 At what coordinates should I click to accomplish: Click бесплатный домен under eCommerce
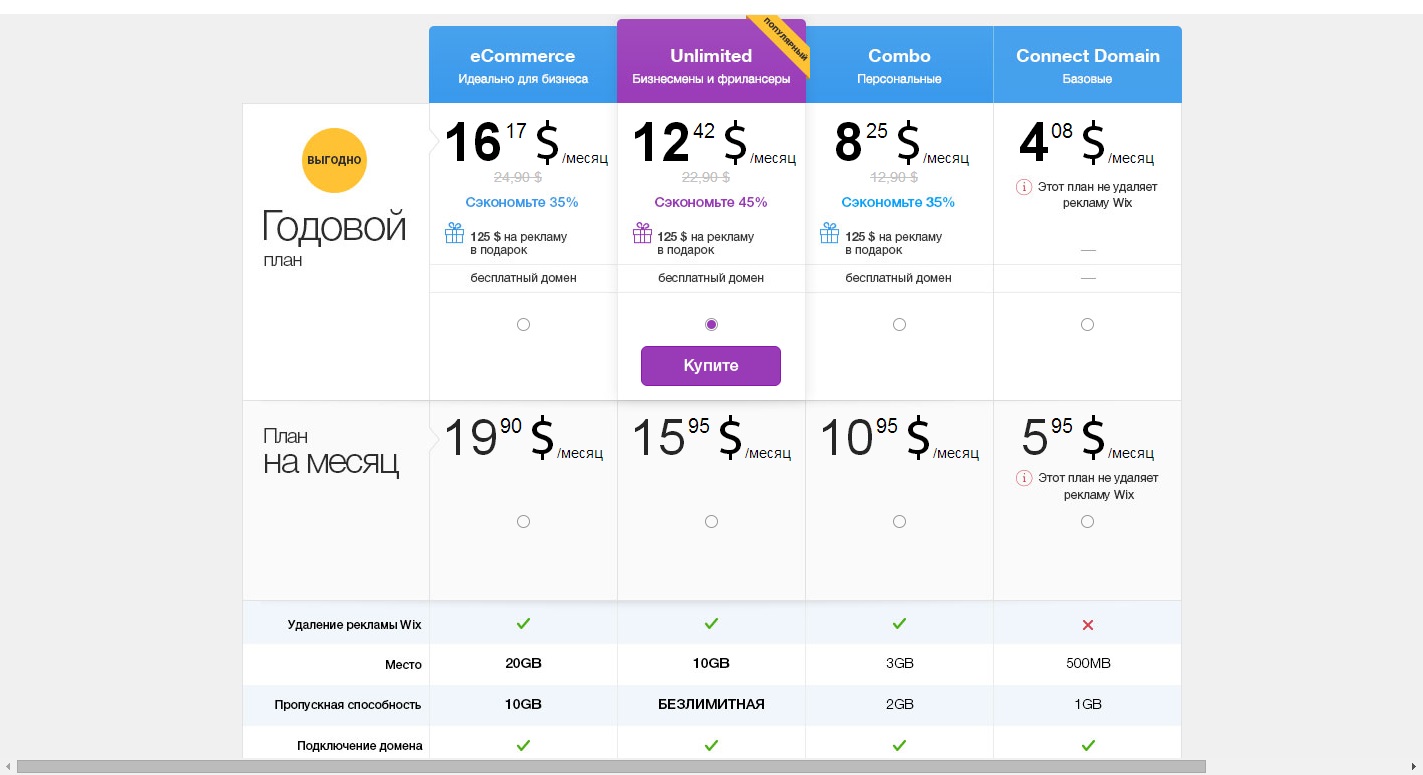click(x=523, y=278)
